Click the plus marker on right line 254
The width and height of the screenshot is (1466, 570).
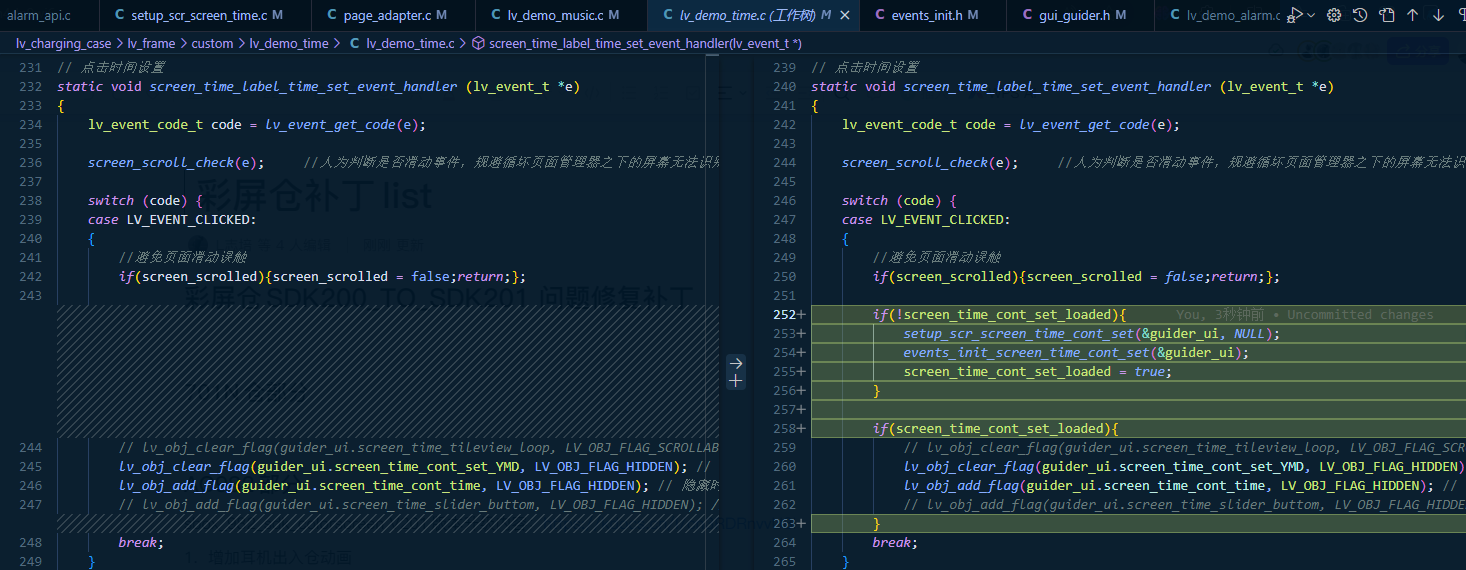[802, 352]
